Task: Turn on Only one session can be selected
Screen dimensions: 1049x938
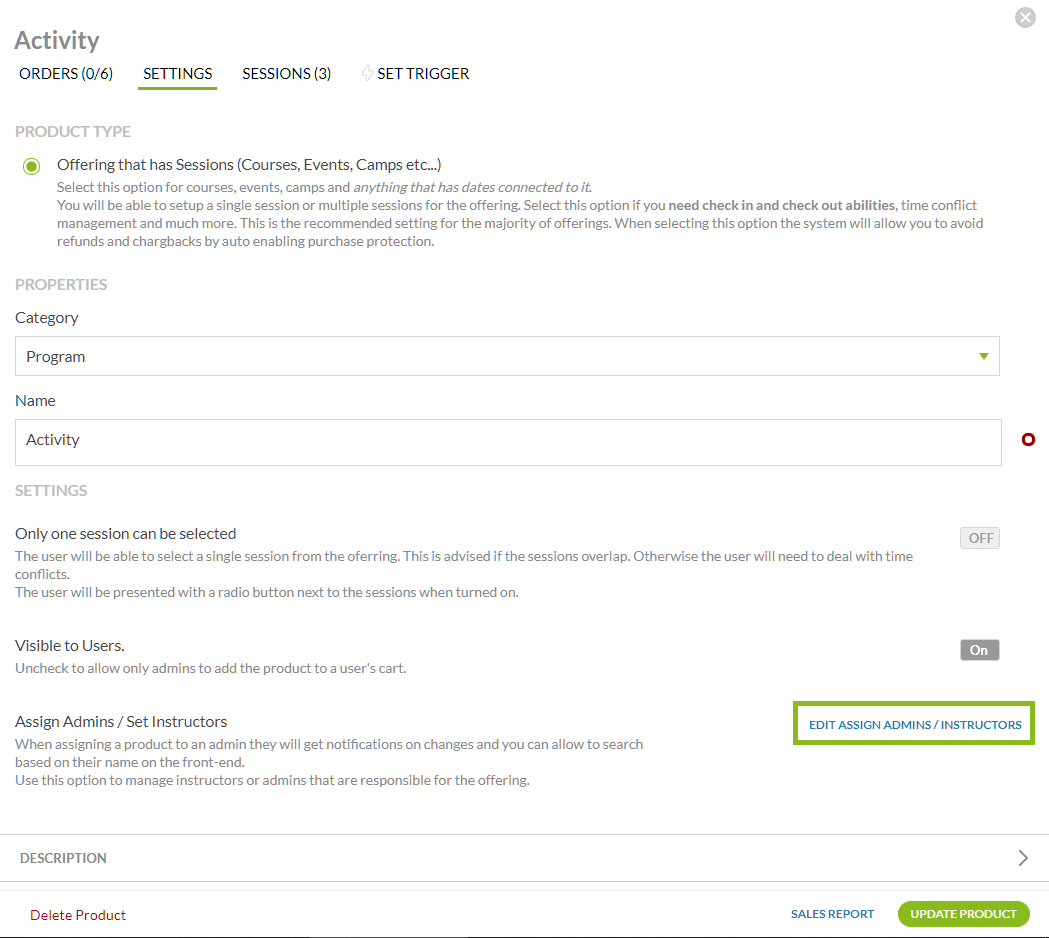Action: pos(980,538)
